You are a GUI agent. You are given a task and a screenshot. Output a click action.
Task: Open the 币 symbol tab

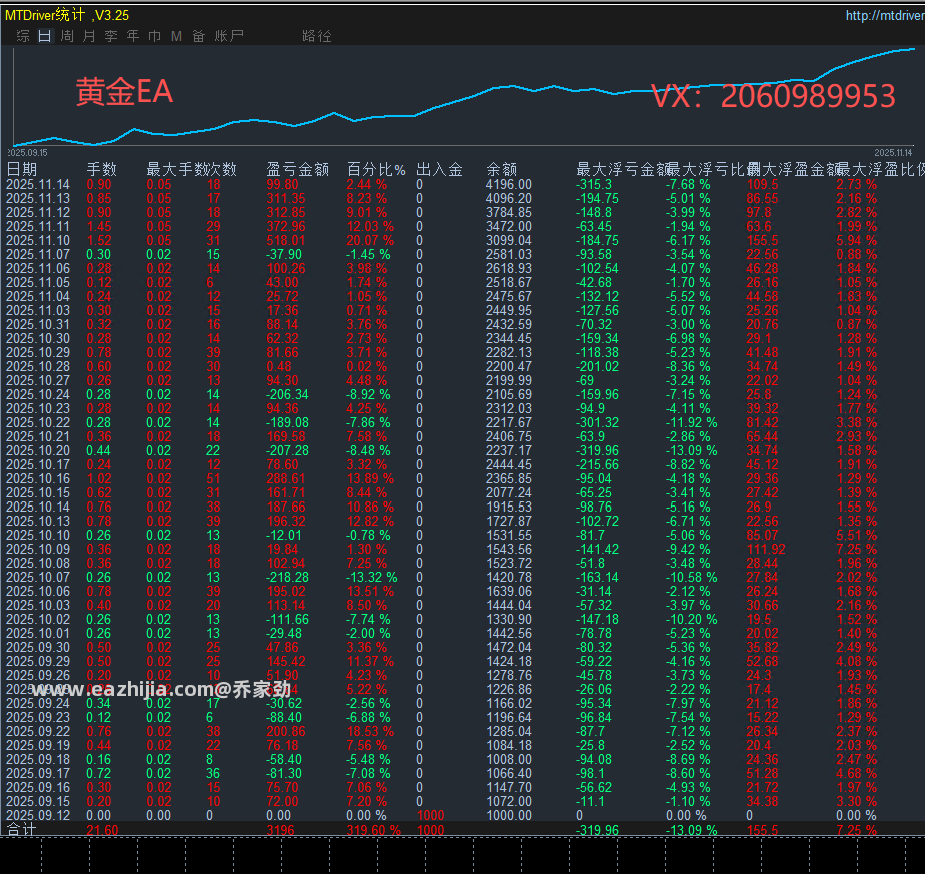click(155, 36)
